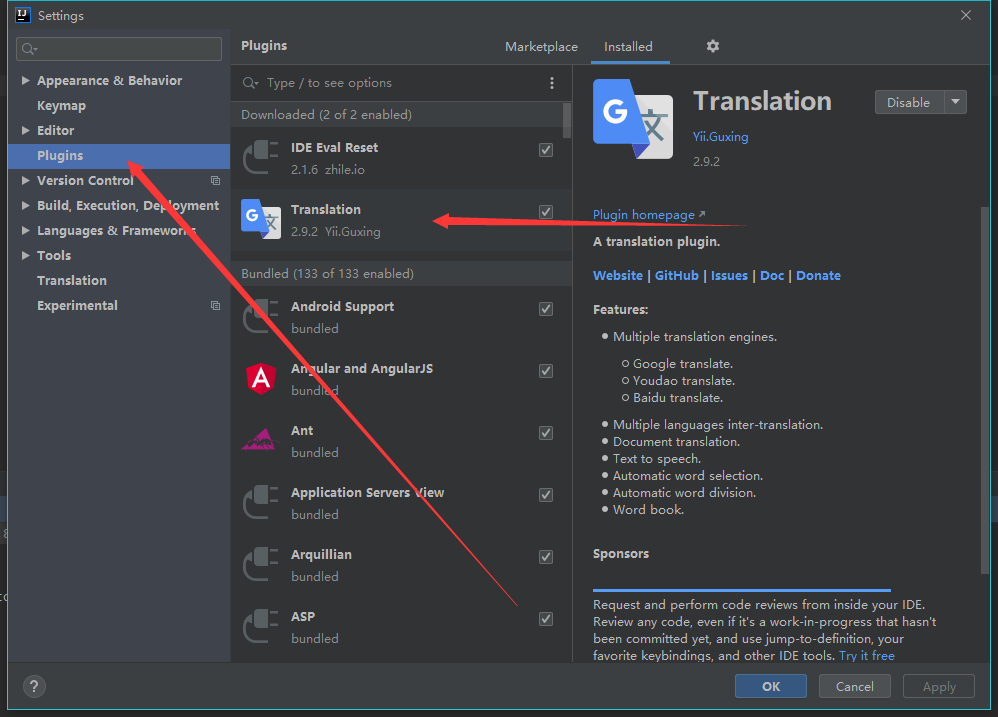Click the copy icon next to Version Control
Screen dimensions: 998x717
tap(216, 181)
